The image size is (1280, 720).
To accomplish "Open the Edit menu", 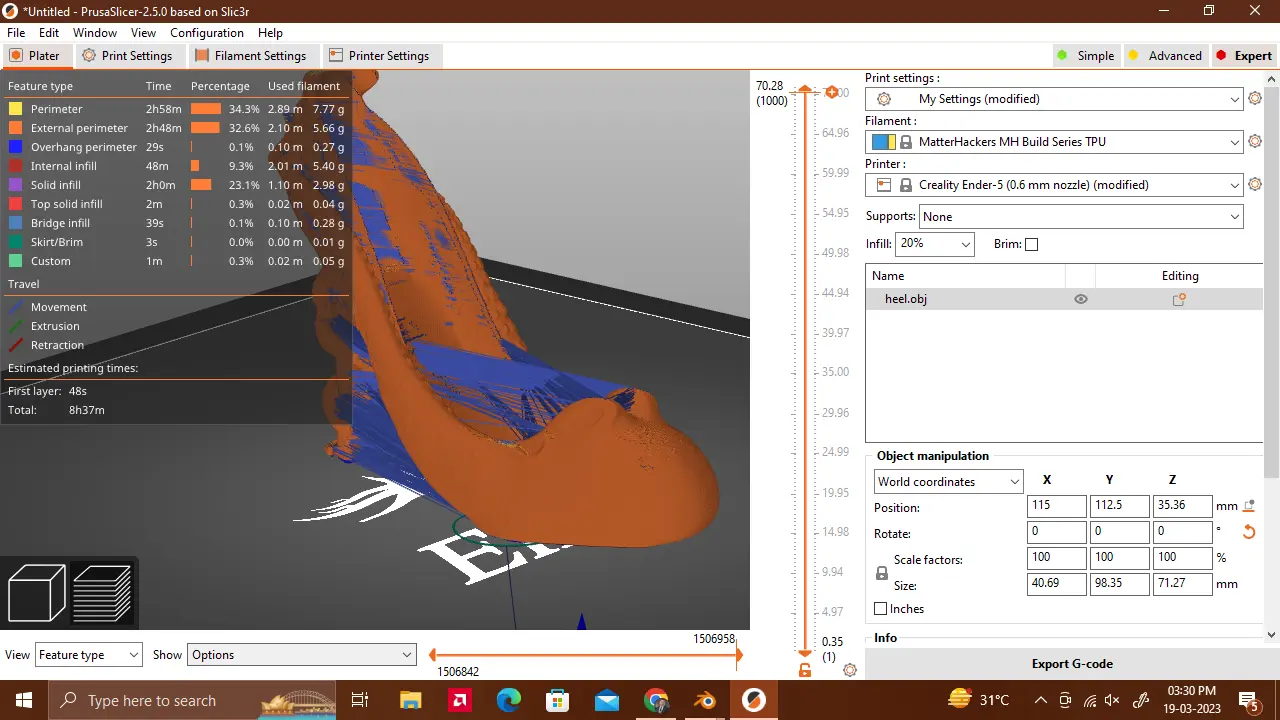I will tap(49, 33).
